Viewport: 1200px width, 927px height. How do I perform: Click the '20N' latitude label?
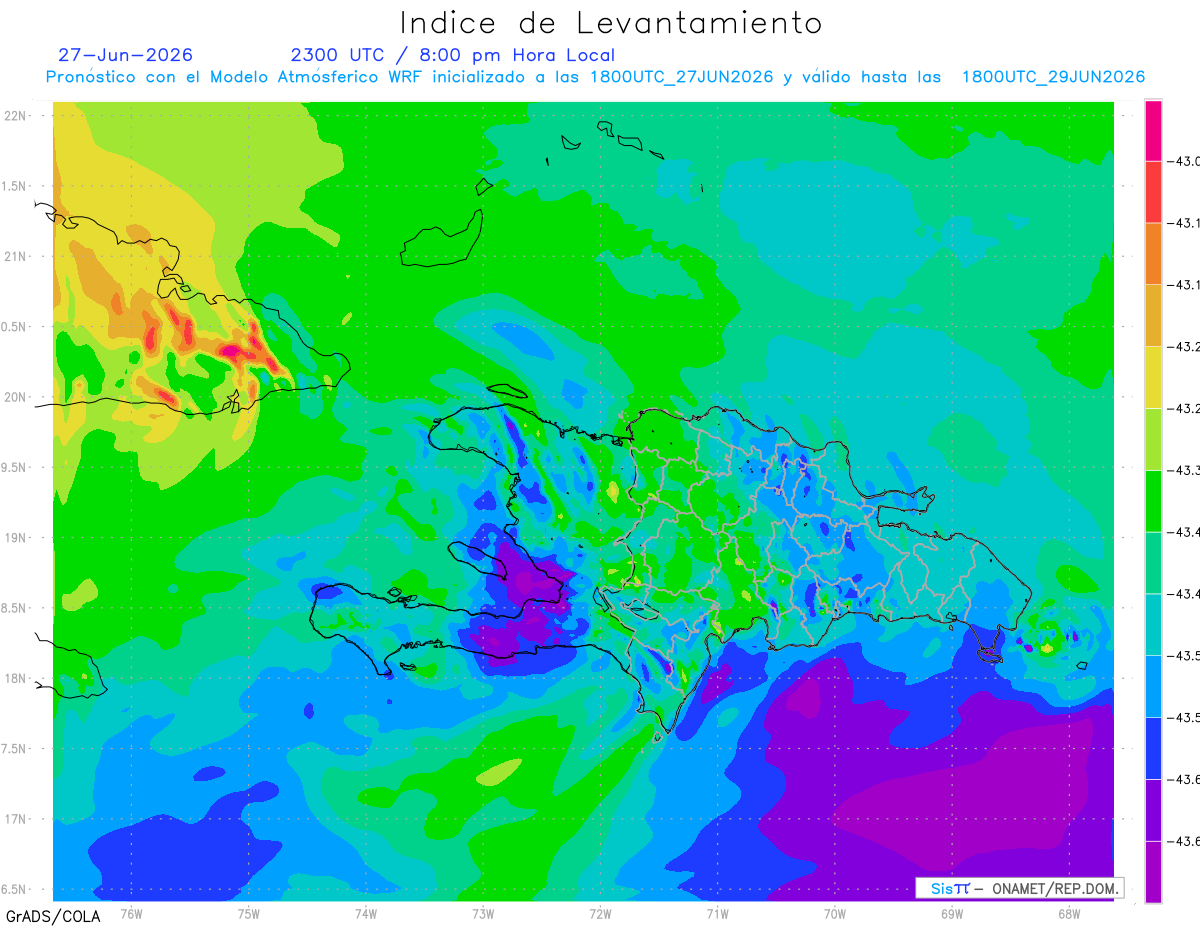16,397
